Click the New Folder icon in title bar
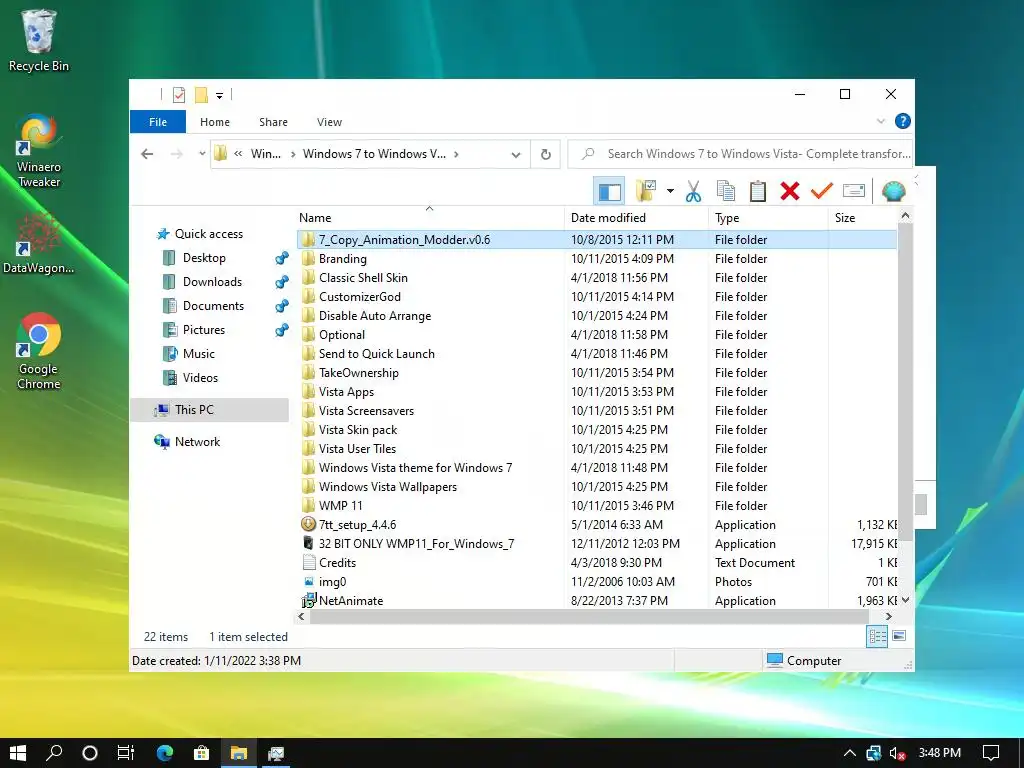The height and width of the screenshot is (768, 1024). pyautogui.click(x=201, y=95)
